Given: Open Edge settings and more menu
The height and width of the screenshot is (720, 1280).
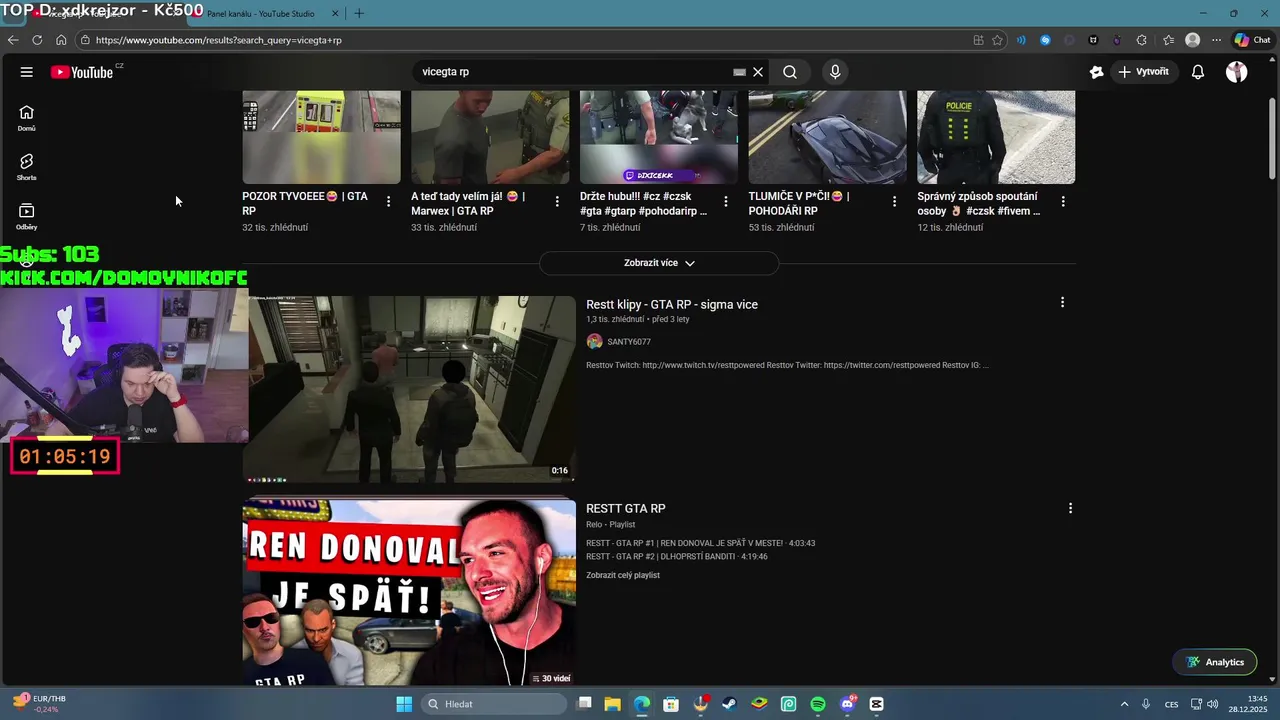Looking at the screenshot, I should [1216, 40].
